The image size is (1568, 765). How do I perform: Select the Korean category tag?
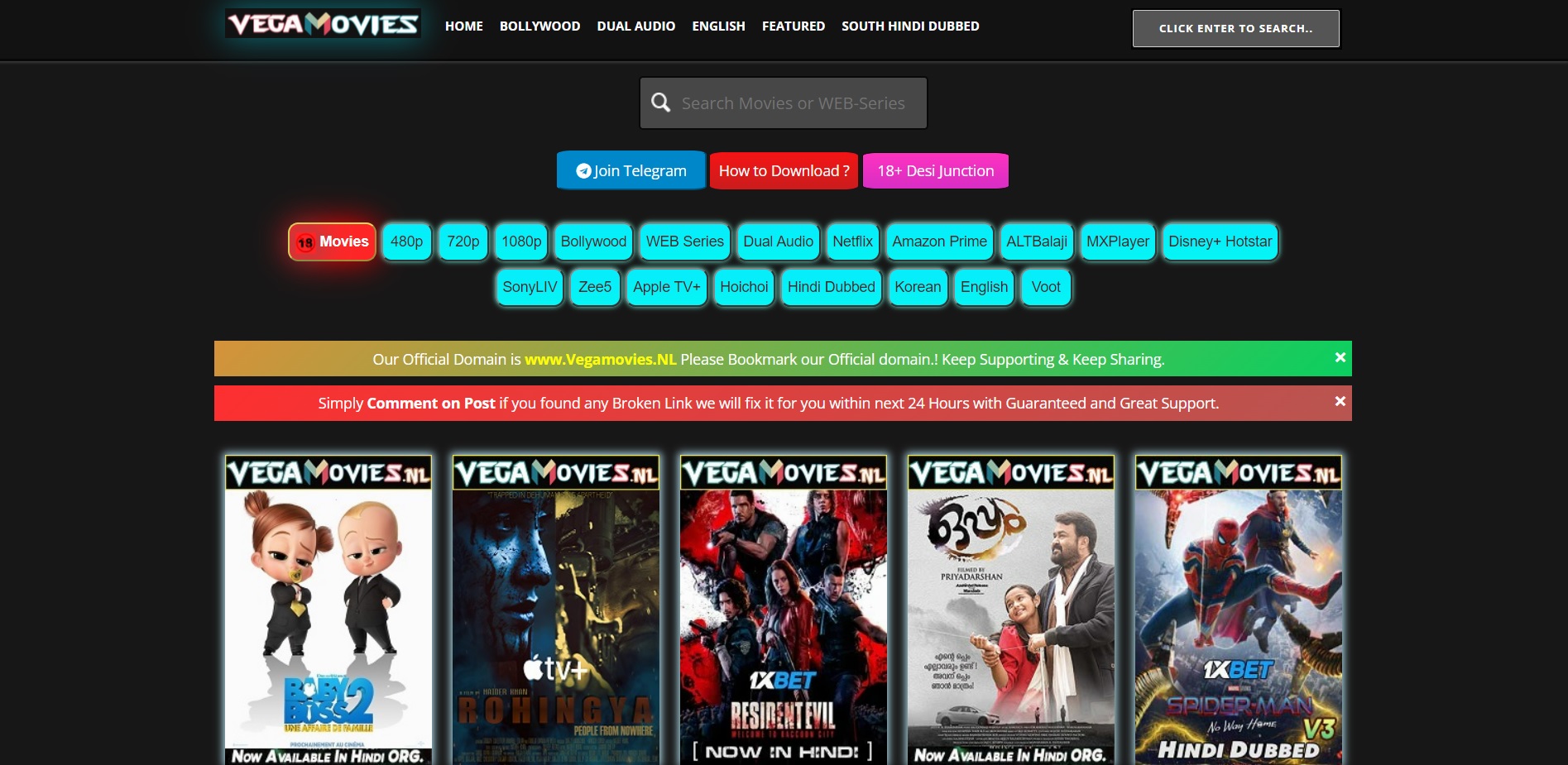click(x=918, y=287)
